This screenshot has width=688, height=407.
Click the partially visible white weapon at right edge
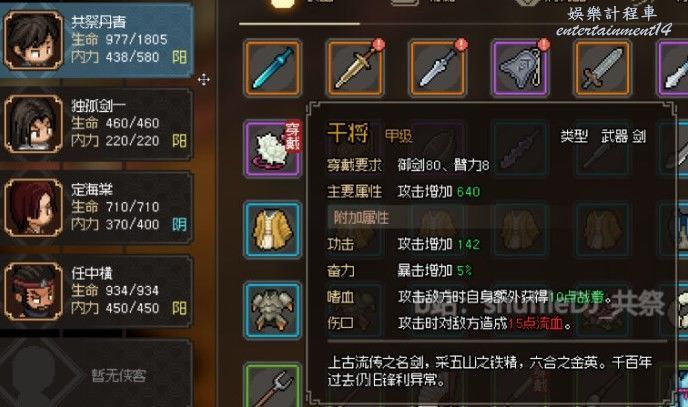(x=673, y=68)
